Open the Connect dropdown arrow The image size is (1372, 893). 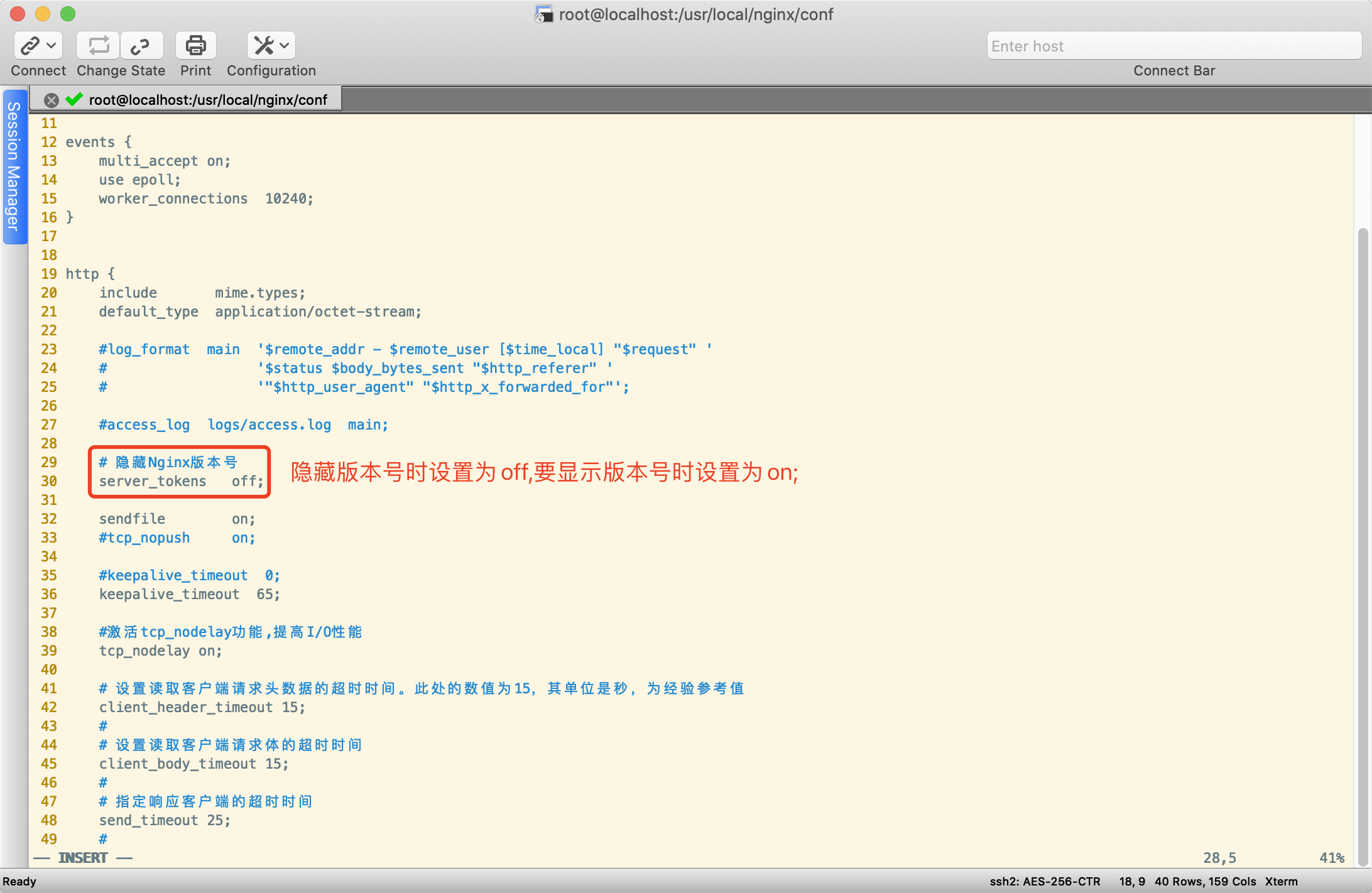[x=52, y=45]
